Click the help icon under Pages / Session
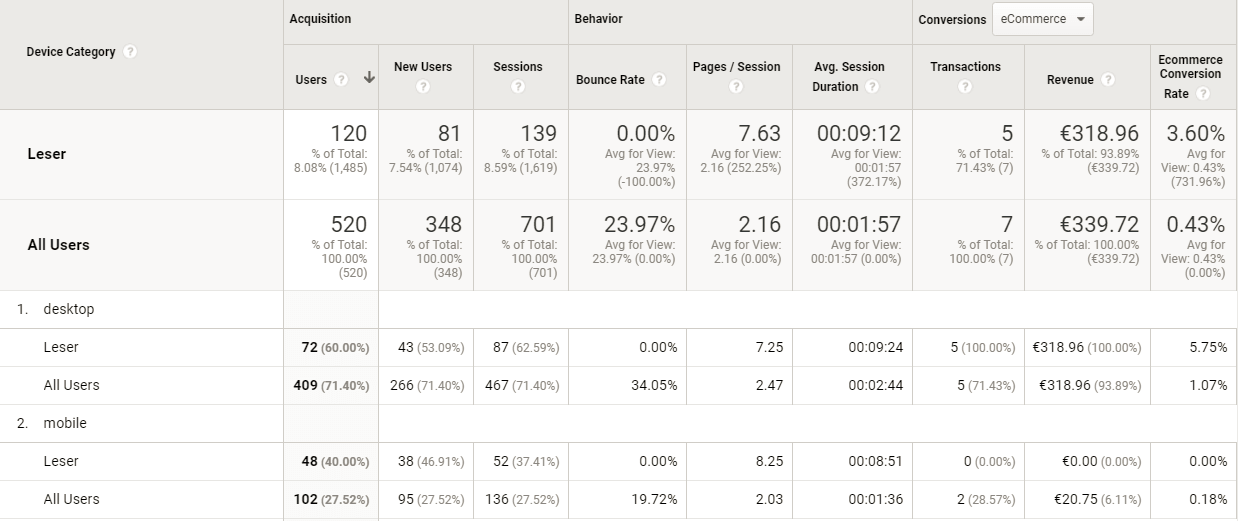 [x=736, y=87]
